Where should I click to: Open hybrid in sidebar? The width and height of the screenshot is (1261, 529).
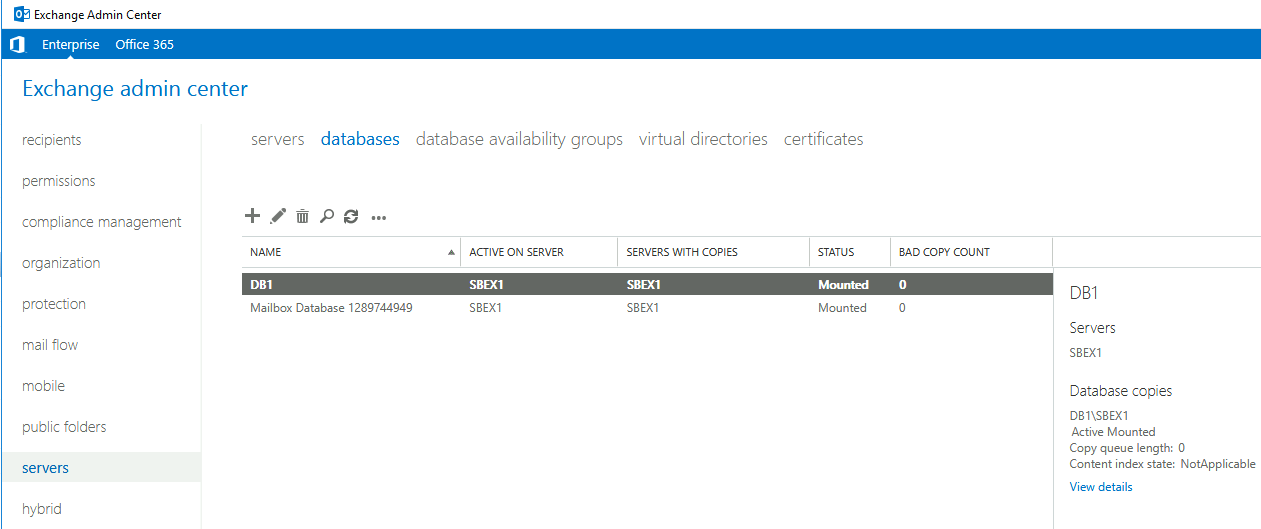[x=42, y=509]
